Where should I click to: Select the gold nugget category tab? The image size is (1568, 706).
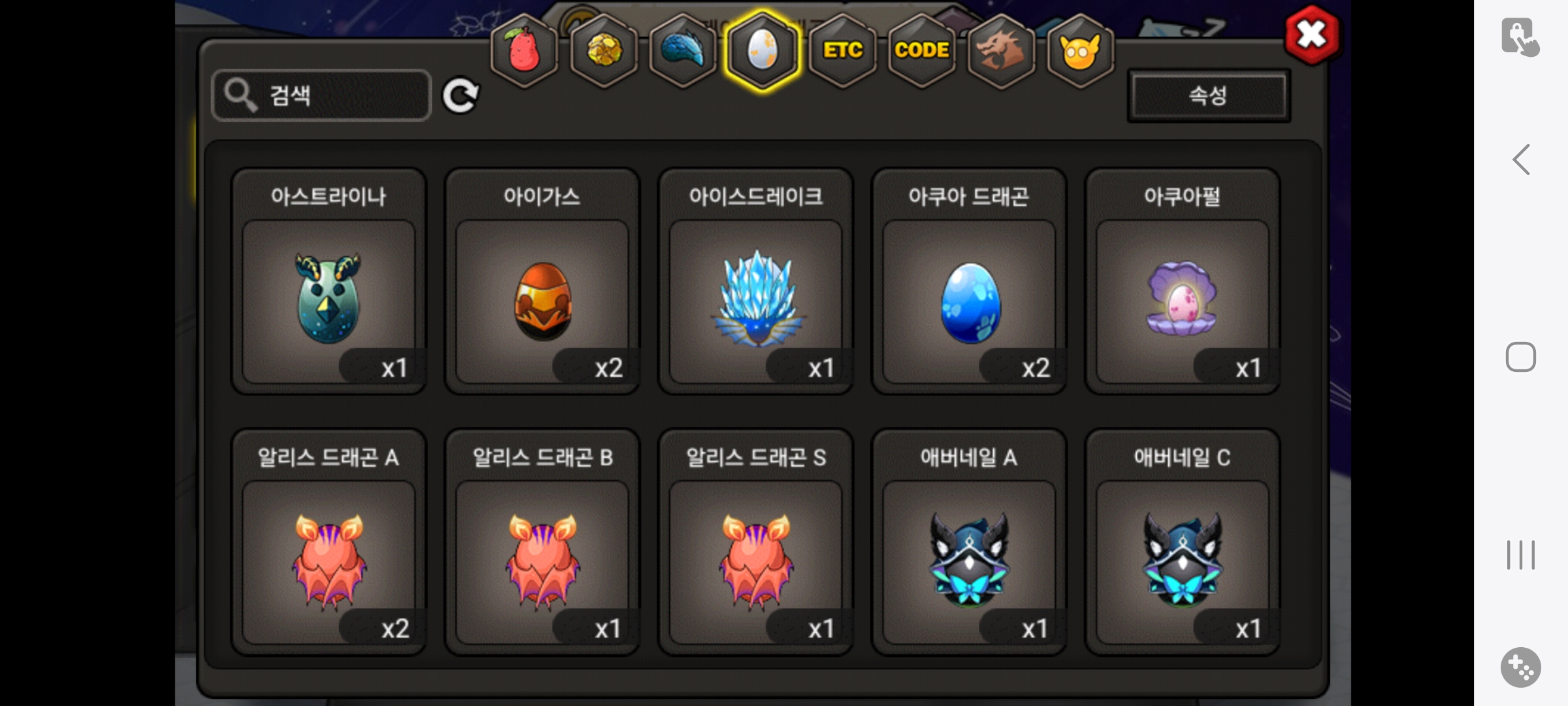tap(604, 51)
